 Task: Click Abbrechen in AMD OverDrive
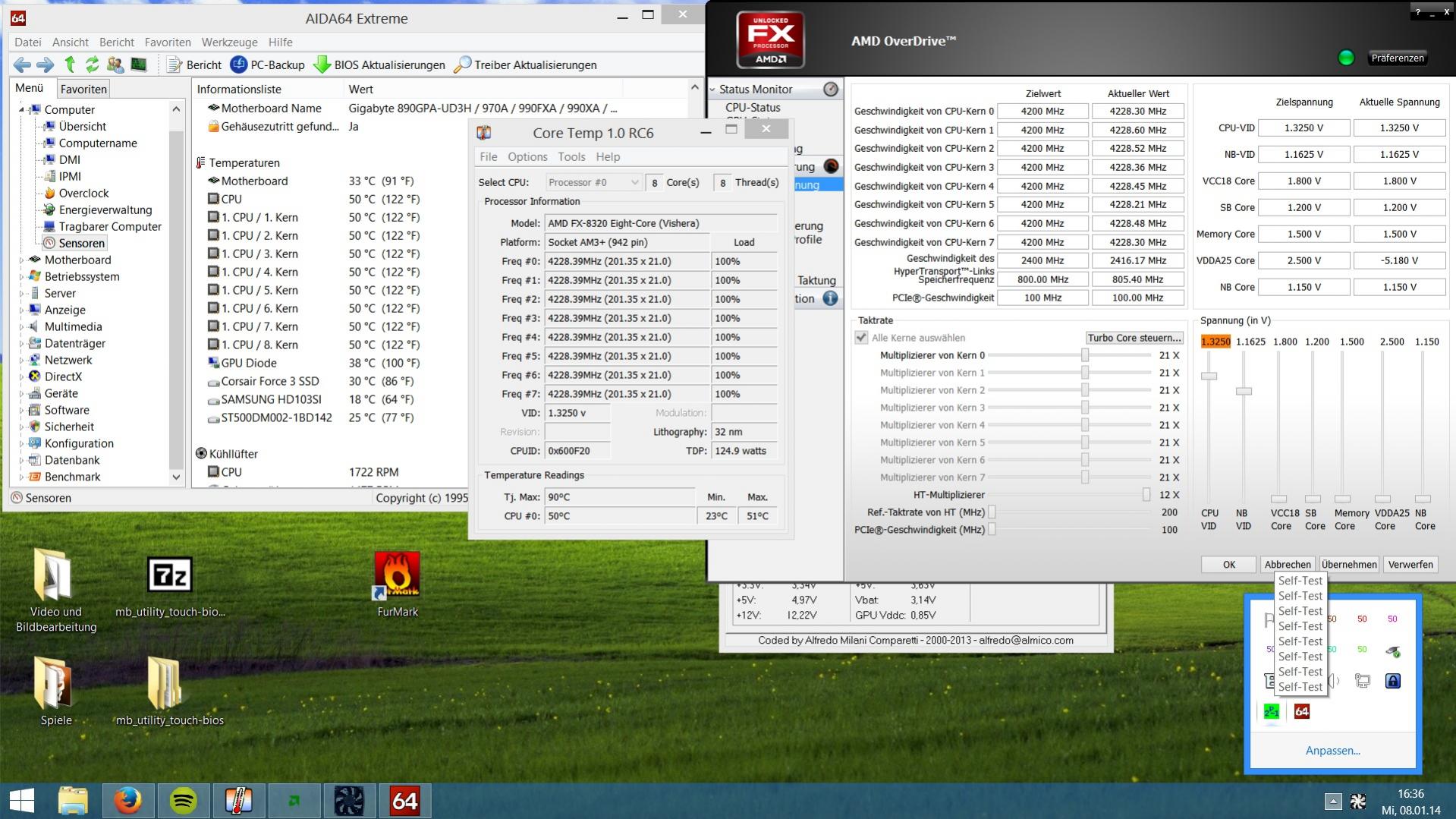[1288, 565]
